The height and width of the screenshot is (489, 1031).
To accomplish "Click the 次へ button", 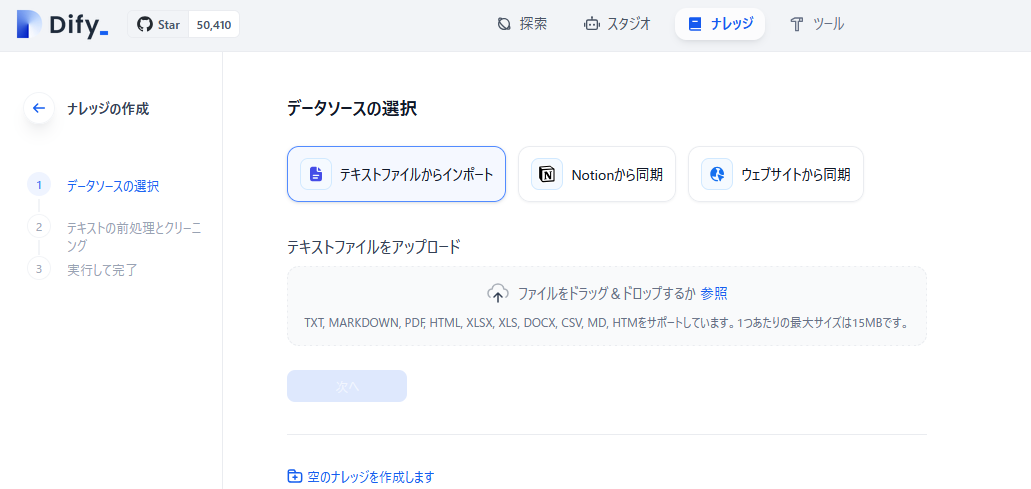I will (x=347, y=386).
